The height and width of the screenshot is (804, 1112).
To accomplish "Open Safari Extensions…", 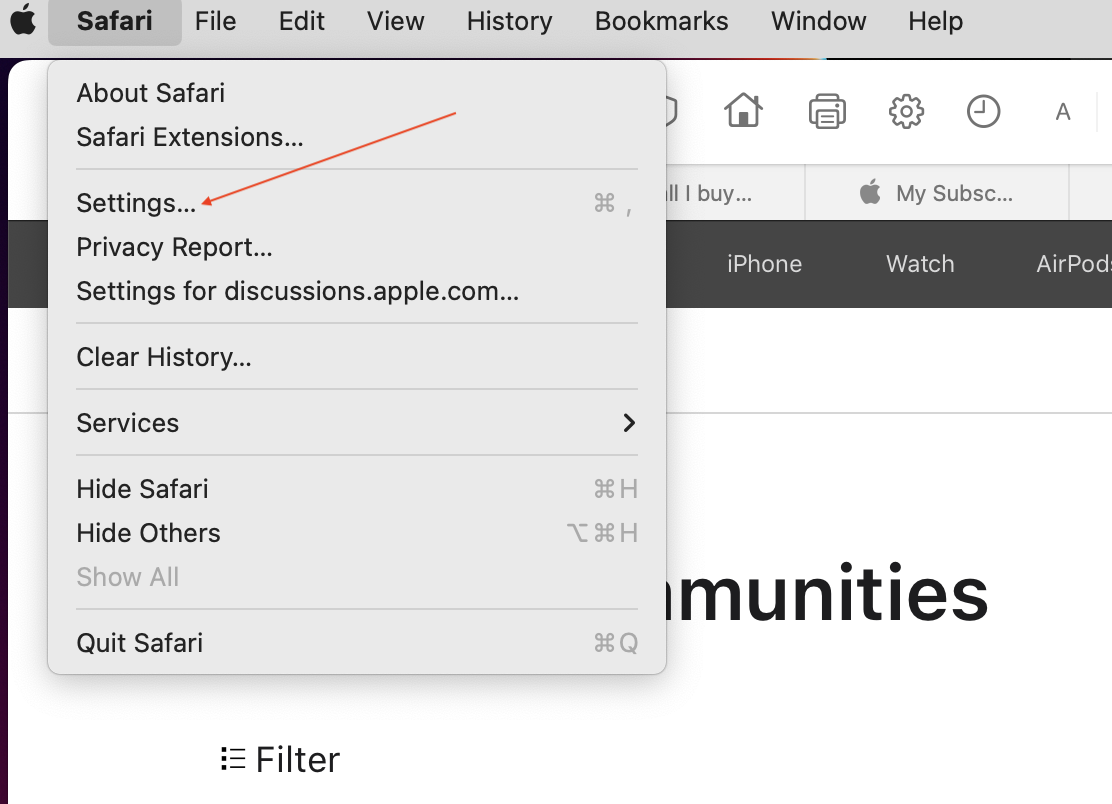I will point(357,137).
